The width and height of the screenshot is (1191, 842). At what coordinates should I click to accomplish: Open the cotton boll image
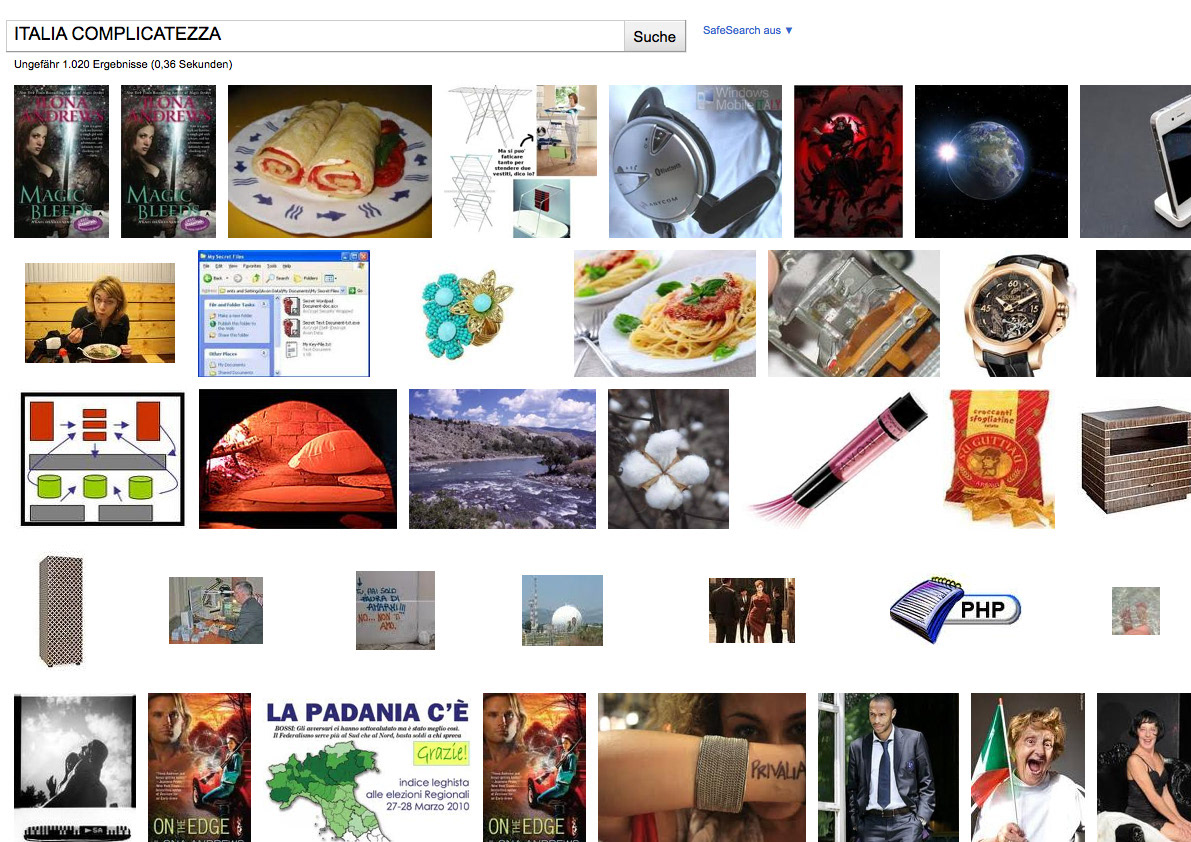(x=668, y=459)
